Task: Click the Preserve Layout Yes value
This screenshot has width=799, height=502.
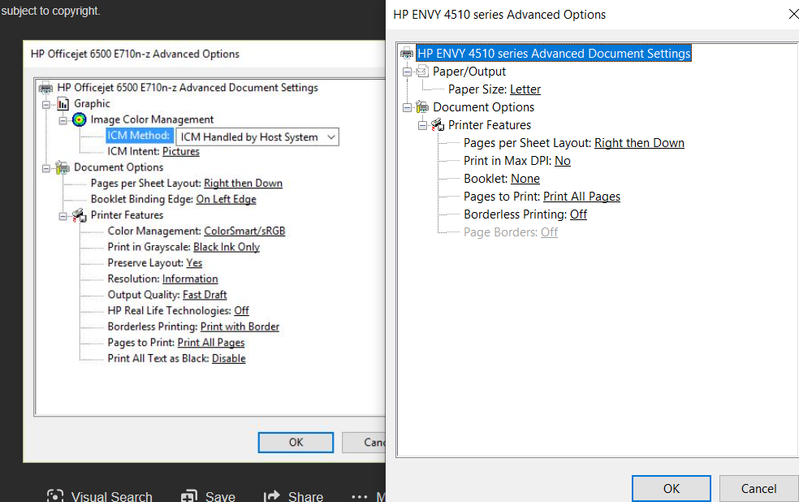Action: (194, 262)
